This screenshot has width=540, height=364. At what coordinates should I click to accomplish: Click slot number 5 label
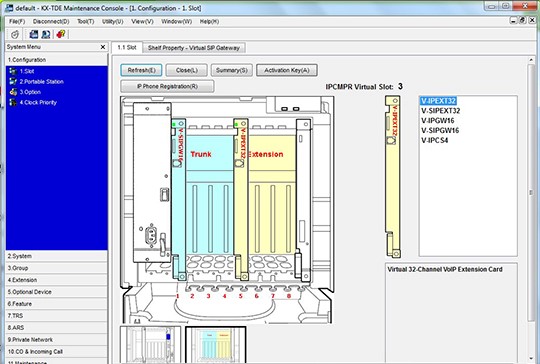[240, 296]
